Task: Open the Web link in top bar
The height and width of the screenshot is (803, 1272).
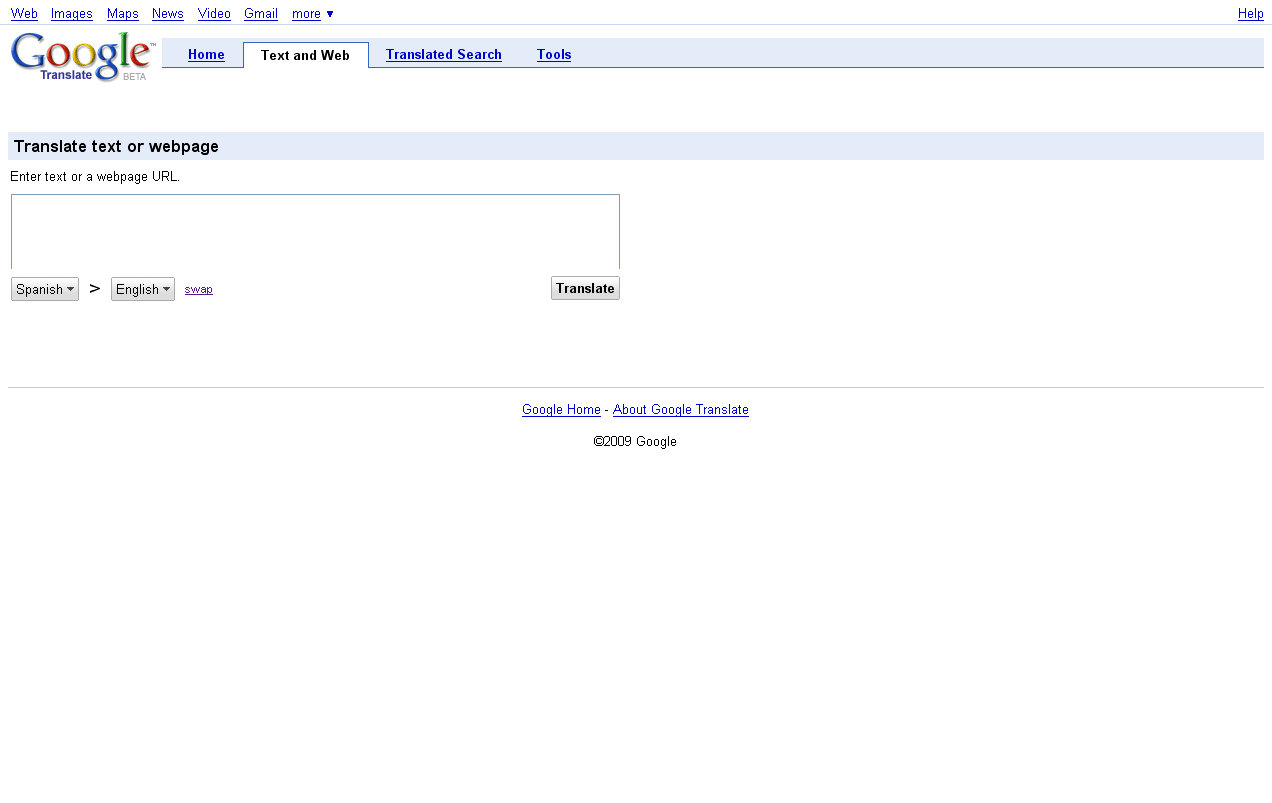Action: point(24,14)
